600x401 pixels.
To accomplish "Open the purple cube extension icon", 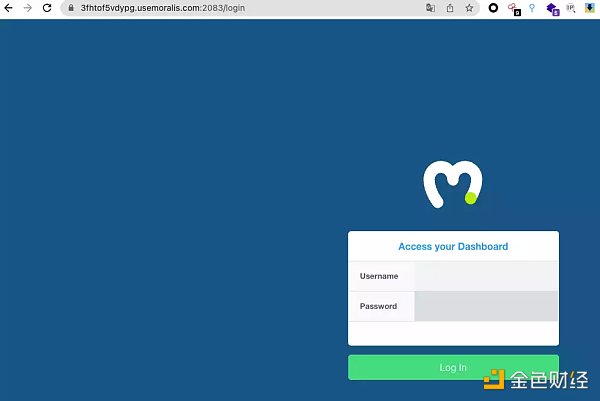I will 551,8.
